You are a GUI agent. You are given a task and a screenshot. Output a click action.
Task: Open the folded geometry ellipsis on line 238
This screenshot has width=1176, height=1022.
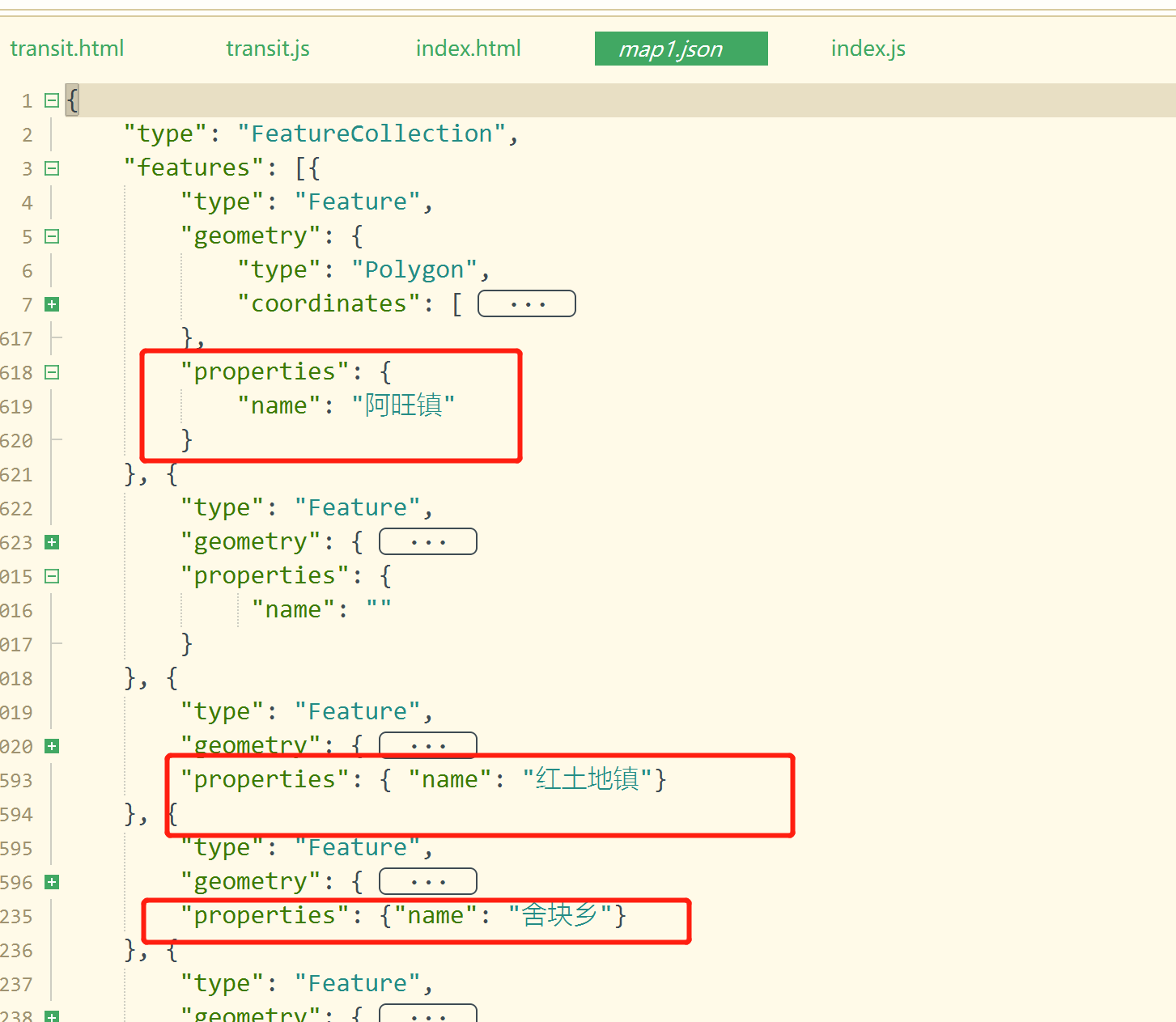tap(428, 1013)
